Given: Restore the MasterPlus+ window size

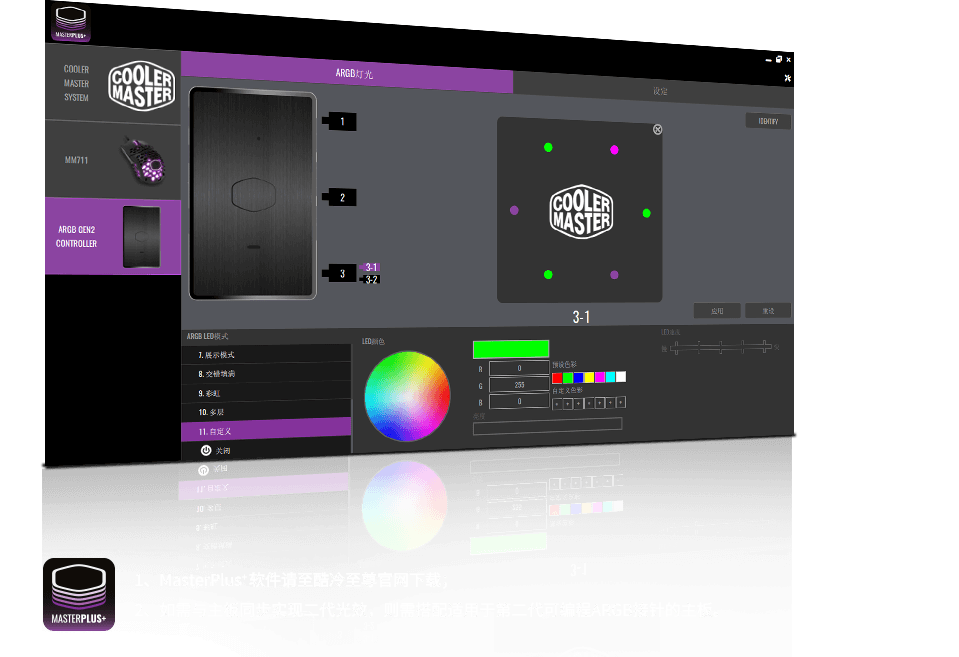Looking at the screenshot, I should click(x=779, y=59).
